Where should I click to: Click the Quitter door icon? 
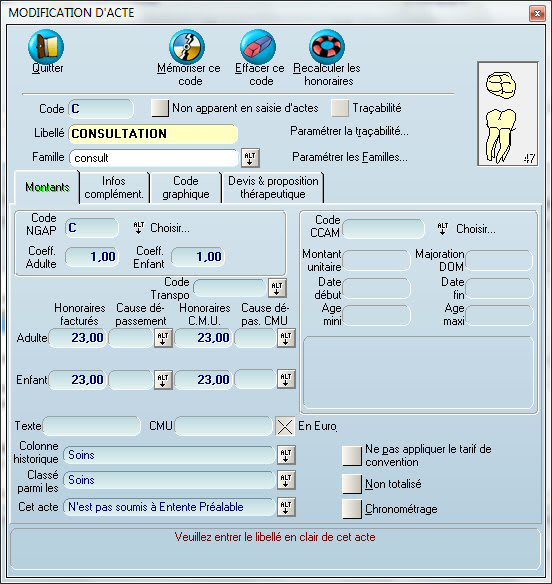[x=46, y=47]
